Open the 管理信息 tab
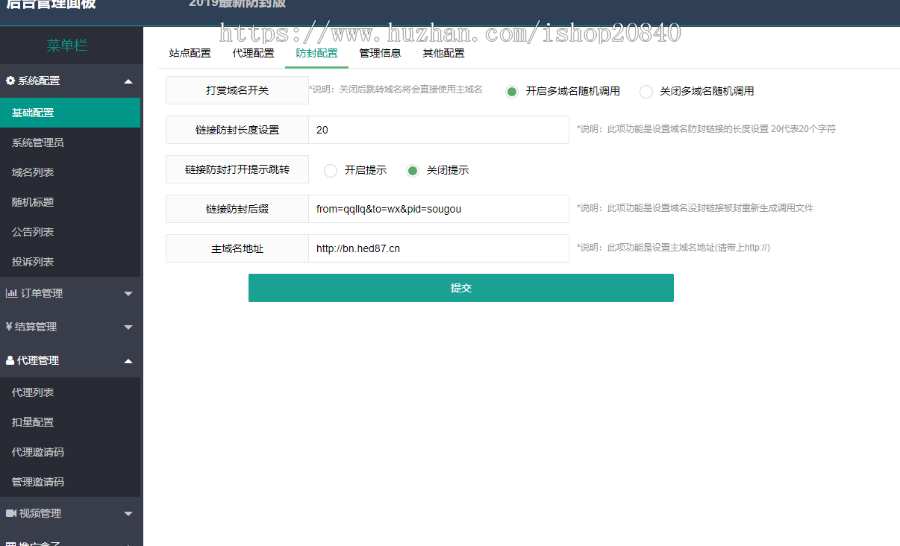This screenshot has width=900, height=546. pyautogui.click(x=380, y=53)
